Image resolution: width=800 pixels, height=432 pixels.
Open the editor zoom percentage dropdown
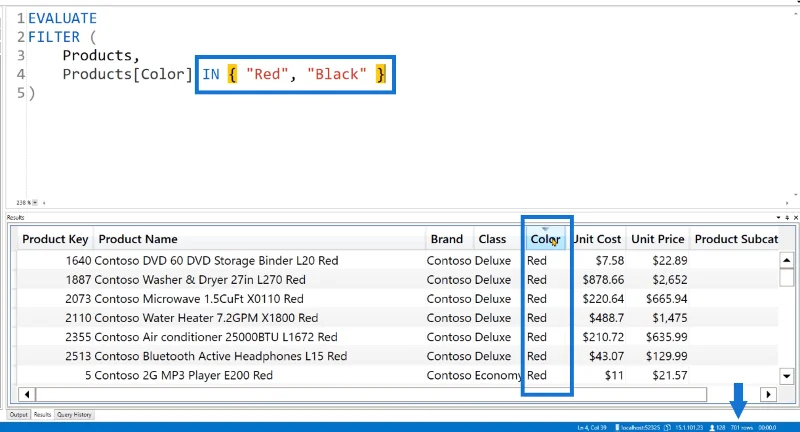(x=35, y=202)
